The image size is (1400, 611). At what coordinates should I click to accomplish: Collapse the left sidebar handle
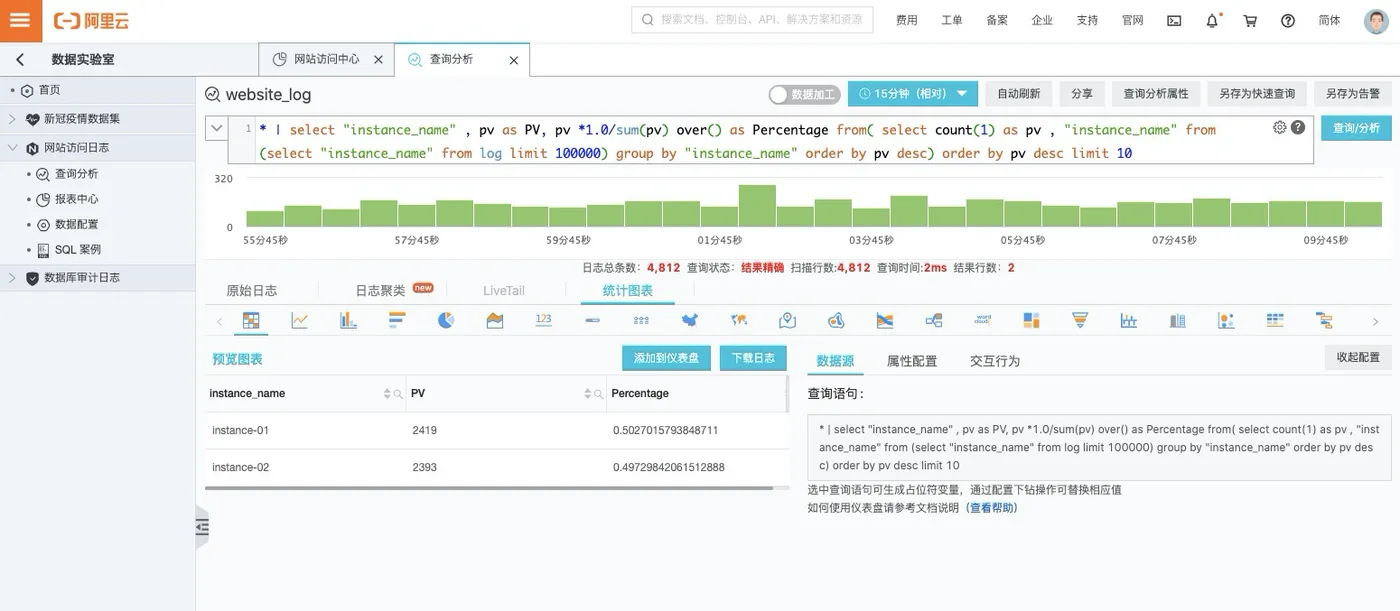(202, 527)
